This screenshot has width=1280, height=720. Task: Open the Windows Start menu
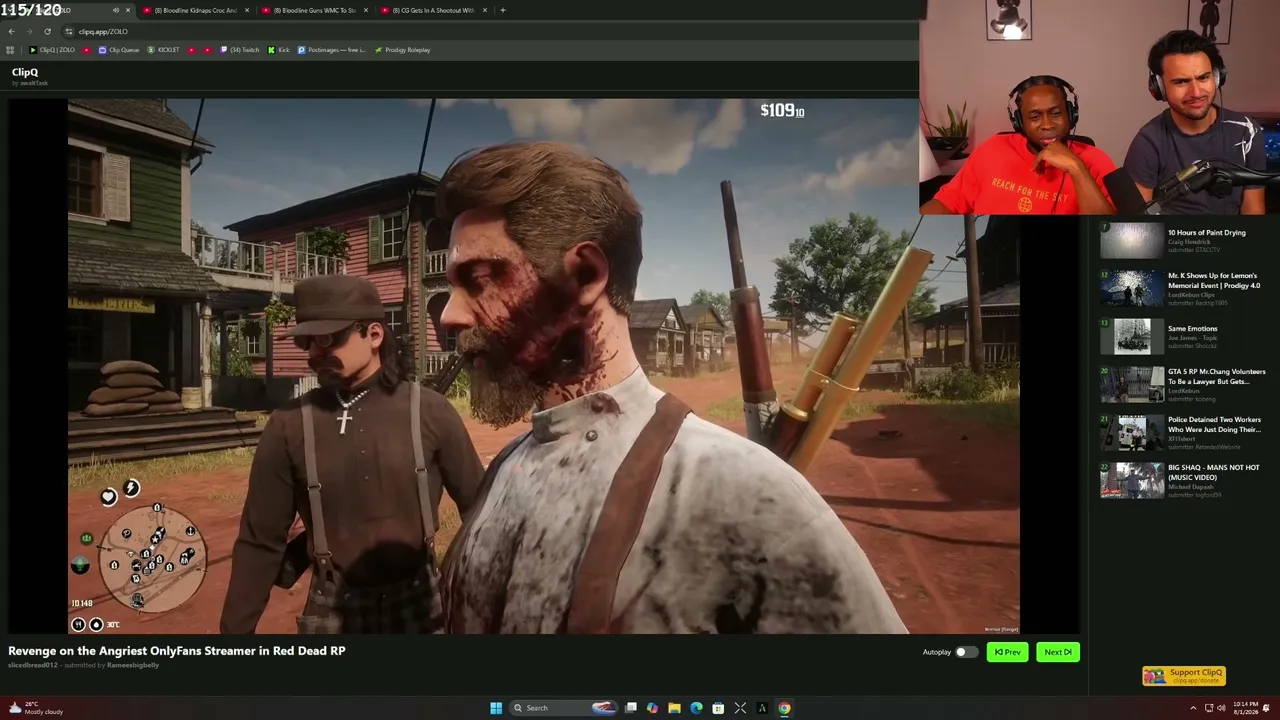(x=496, y=708)
